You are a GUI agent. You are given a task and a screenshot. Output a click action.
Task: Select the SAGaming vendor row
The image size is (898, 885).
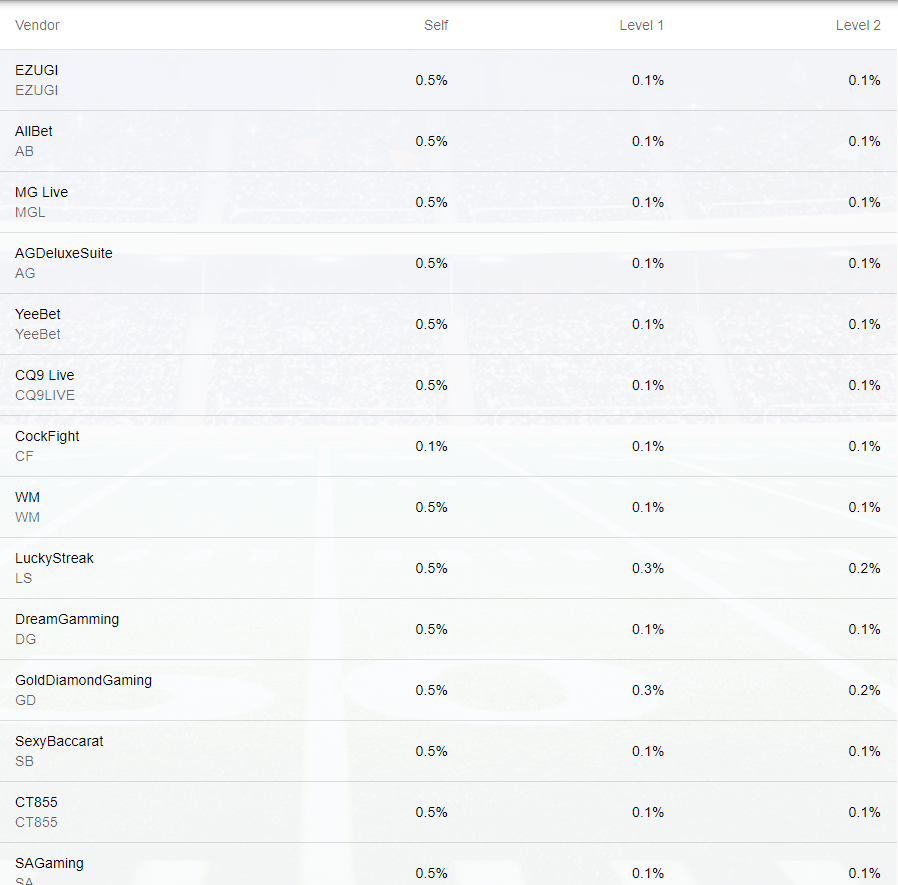coord(49,863)
